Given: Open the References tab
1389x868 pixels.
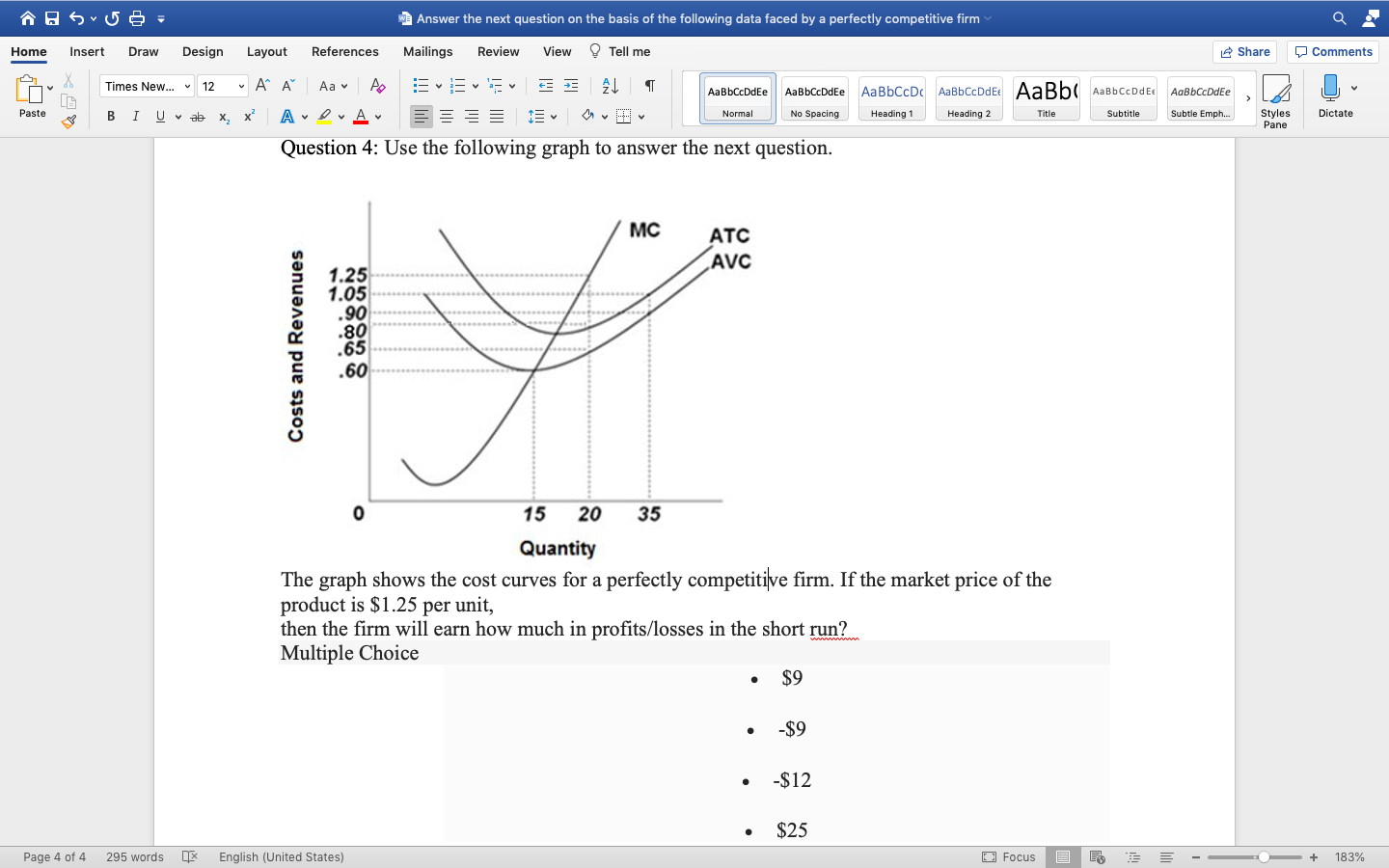Looking at the screenshot, I should [344, 51].
